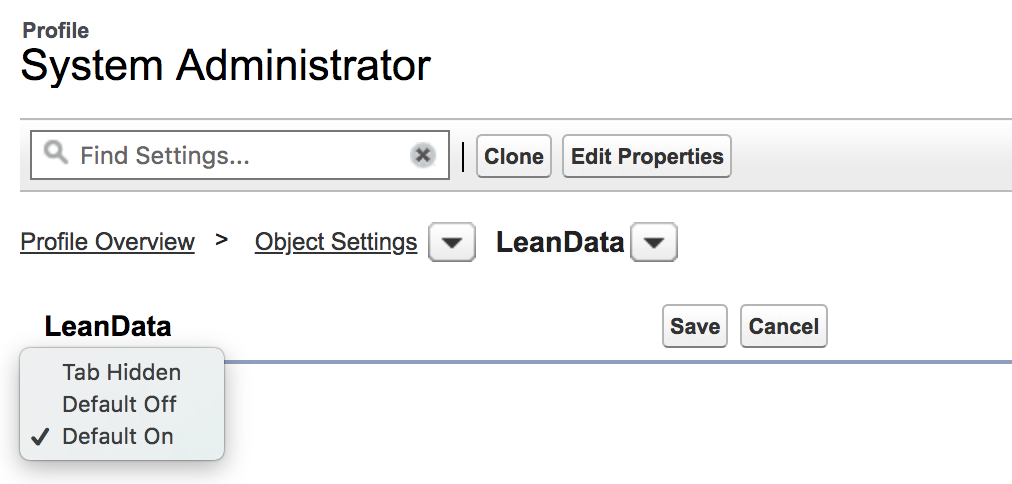Expand the dropdown arrow next to LeanData breadcrumb
The width and height of the screenshot is (1012, 484).
(654, 243)
